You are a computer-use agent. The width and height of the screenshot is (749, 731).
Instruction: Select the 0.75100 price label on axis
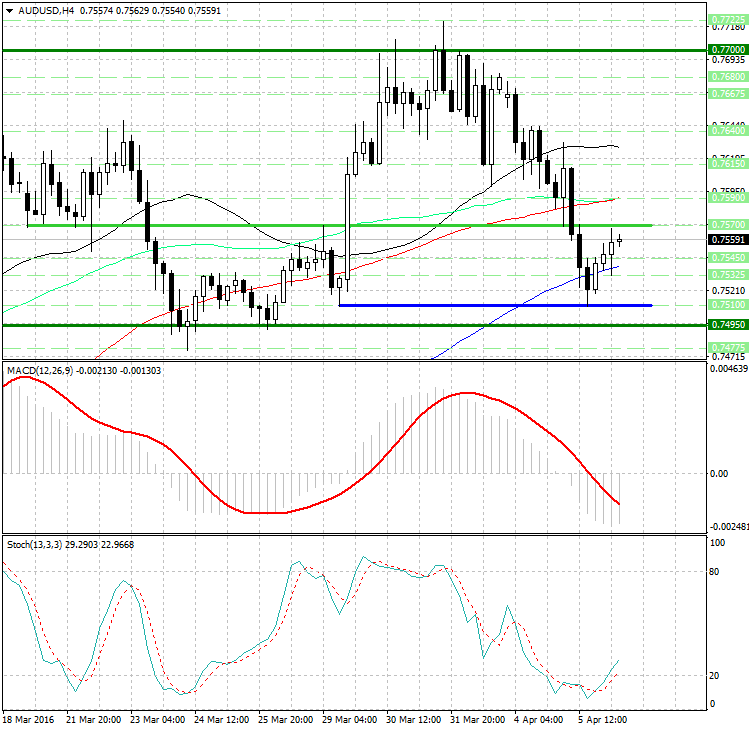[726, 305]
